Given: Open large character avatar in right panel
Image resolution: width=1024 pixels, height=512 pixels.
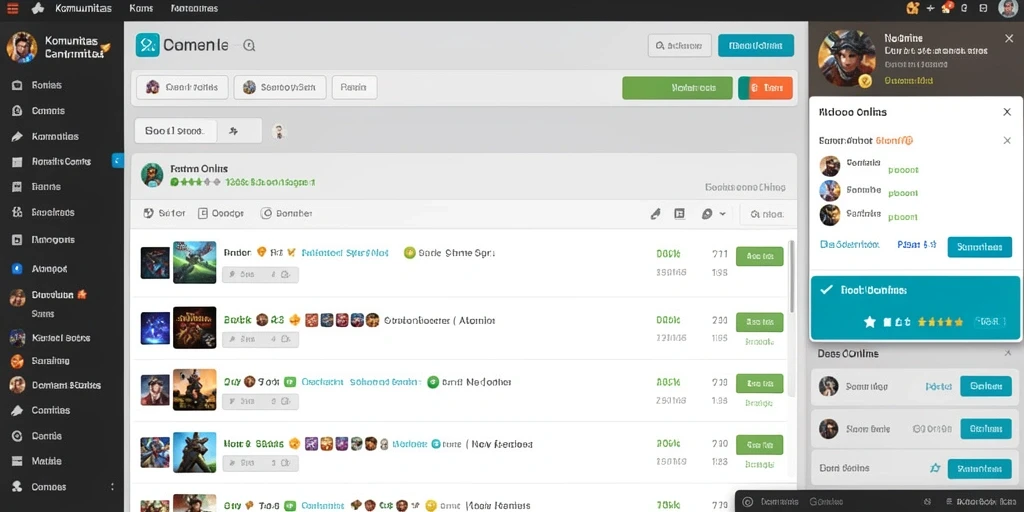Looking at the screenshot, I should (846, 59).
